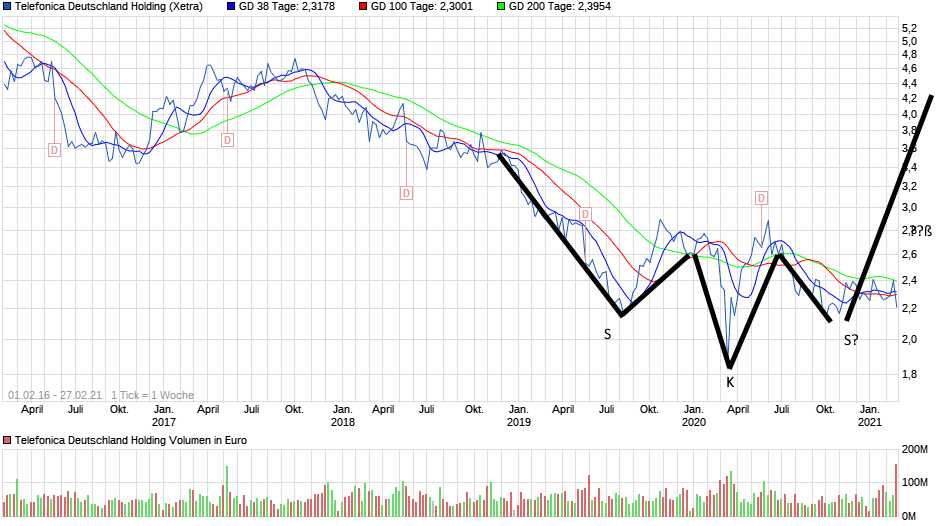Click the 3,2 price axis label

909,187
